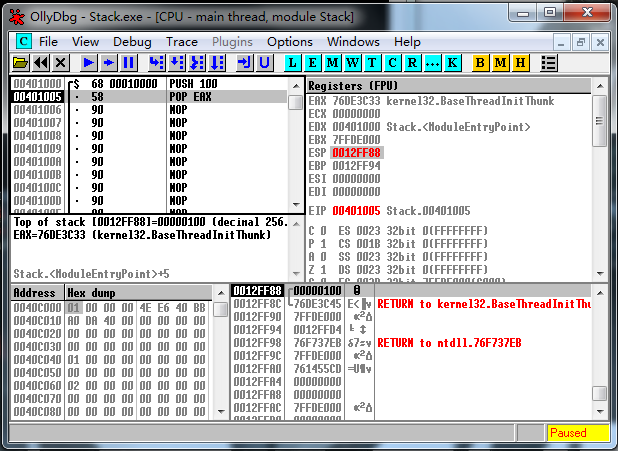
Task: Pause execution with the pause icon
Action: tap(128, 63)
